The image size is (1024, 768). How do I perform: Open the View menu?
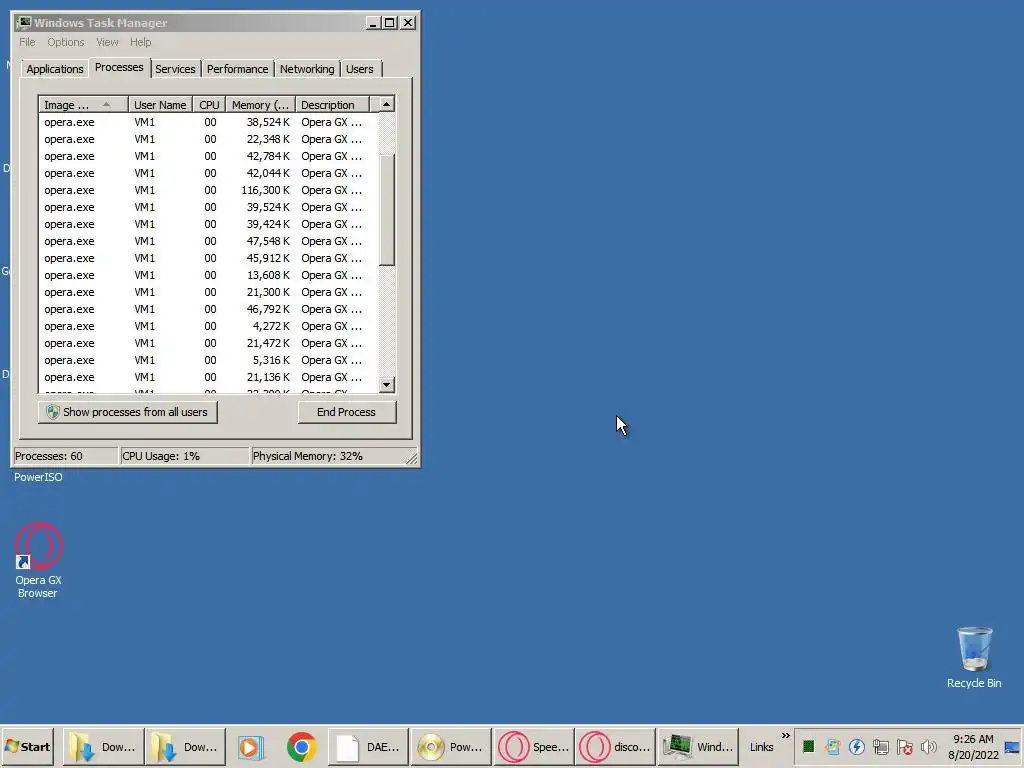[x=107, y=42]
